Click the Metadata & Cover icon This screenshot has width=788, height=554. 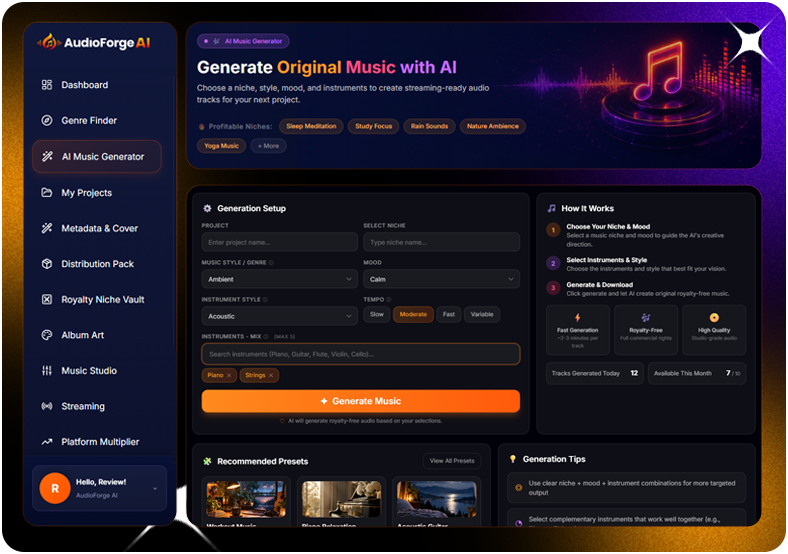(47, 228)
